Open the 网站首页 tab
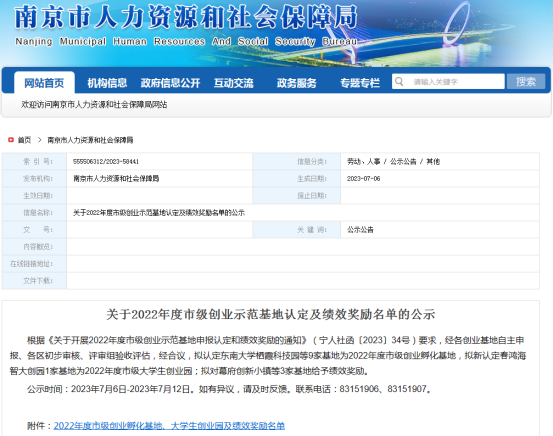 [44, 83]
